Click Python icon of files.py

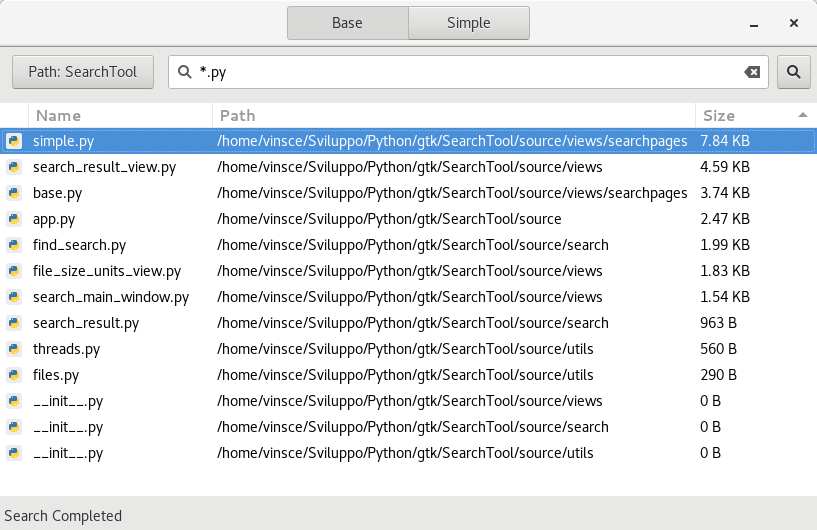pos(14,375)
